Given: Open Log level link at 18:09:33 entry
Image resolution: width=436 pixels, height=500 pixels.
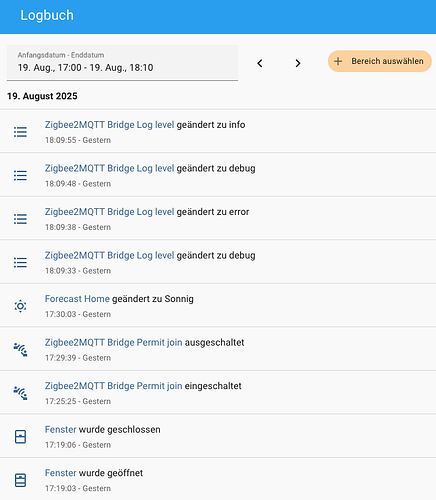Looking at the screenshot, I should tap(109, 255).
